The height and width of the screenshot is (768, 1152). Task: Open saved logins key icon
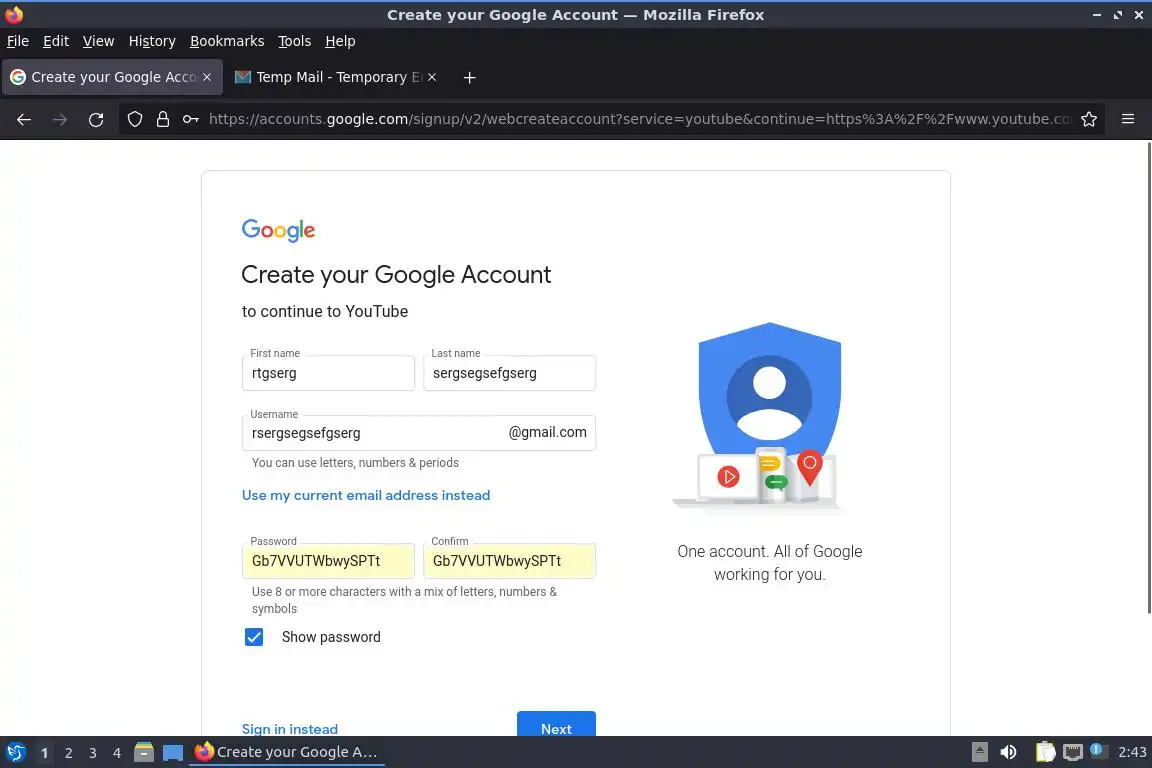coord(190,119)
